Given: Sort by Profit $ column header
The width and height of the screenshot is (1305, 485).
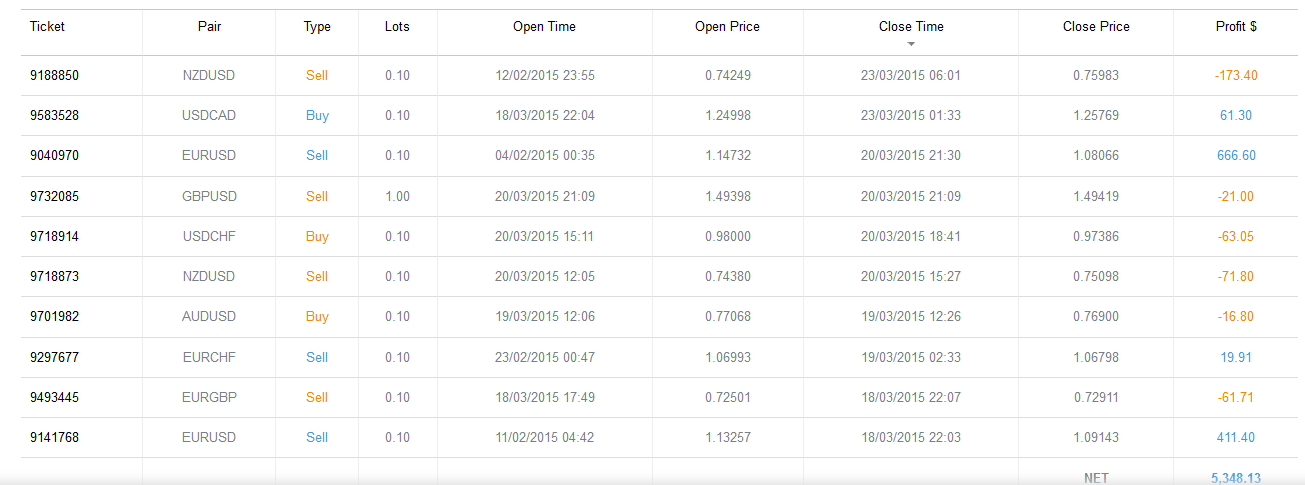Looking at the screenshot, I should click(1235, 27).
